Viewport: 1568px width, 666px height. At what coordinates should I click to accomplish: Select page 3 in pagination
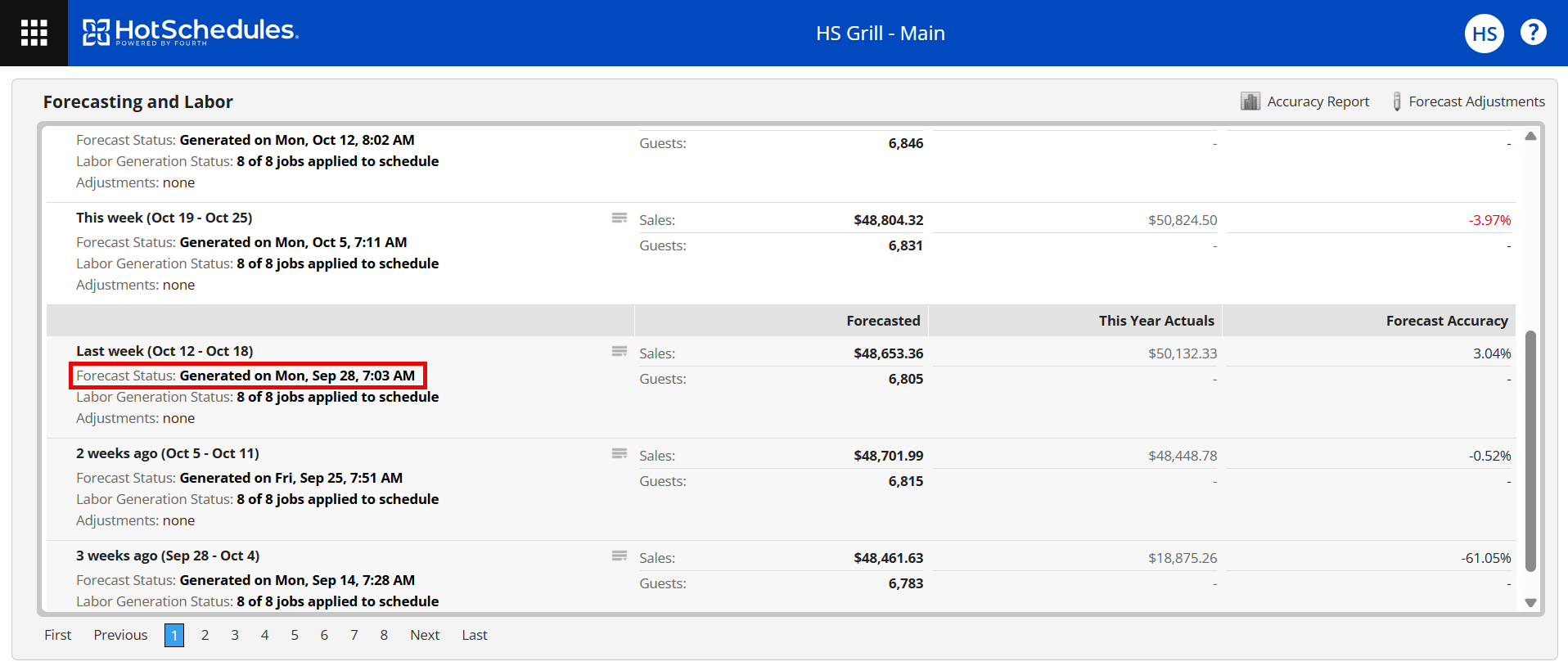pos(235,635)
